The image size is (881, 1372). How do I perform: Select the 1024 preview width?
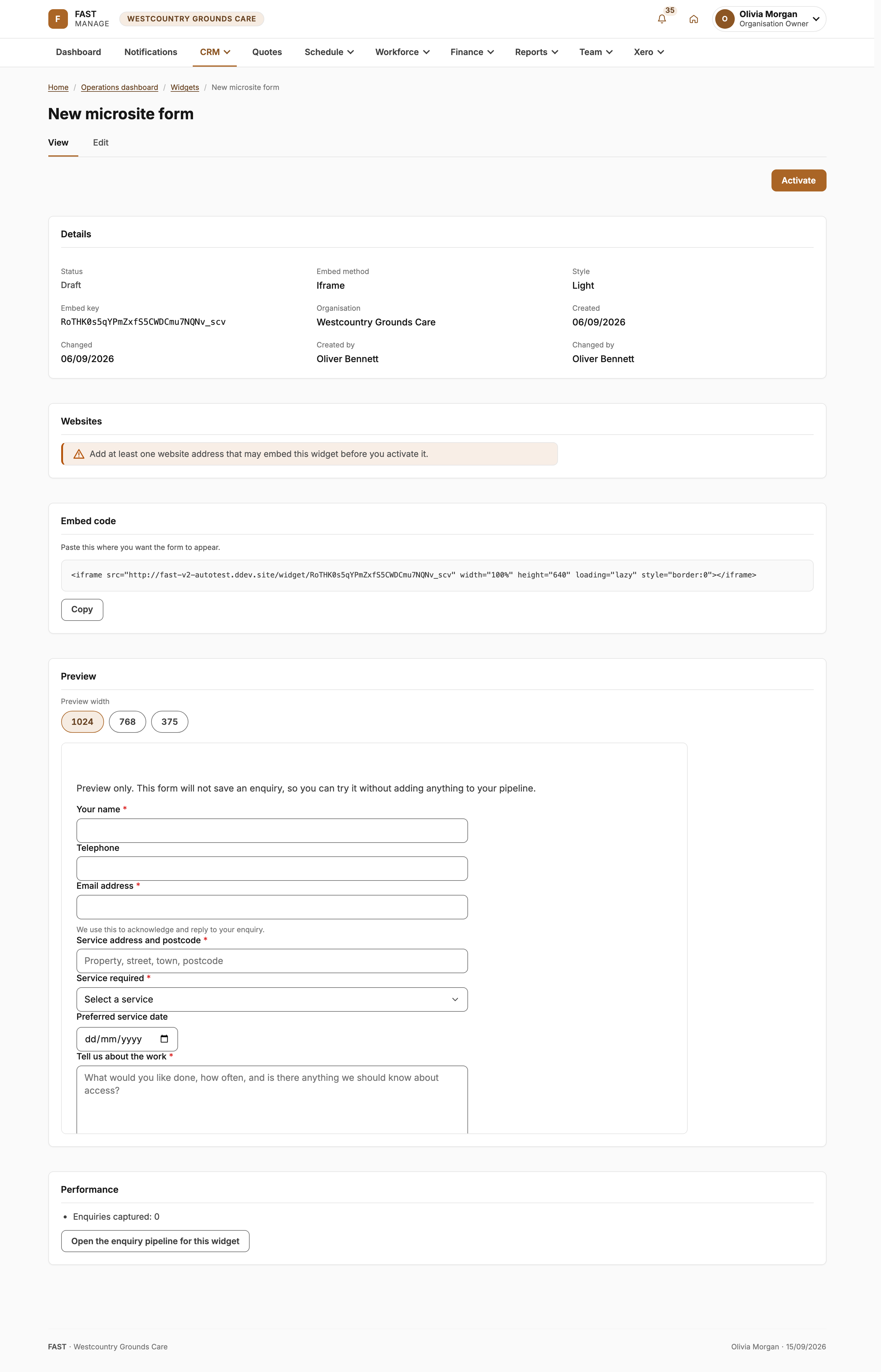pos(82,722)
